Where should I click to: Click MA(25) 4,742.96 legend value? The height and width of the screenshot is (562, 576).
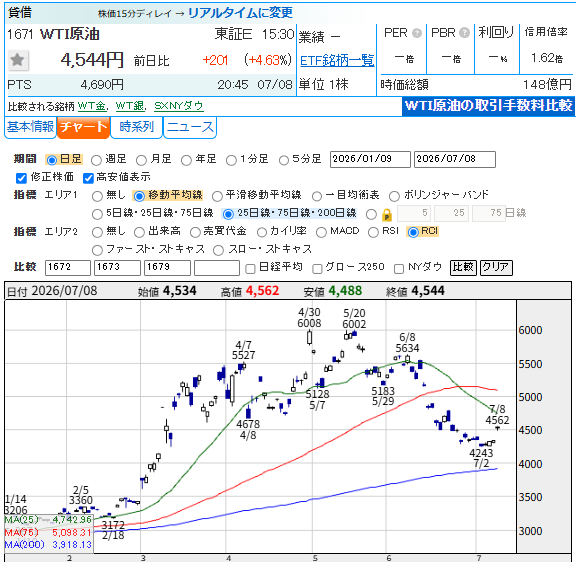[72, 520]
